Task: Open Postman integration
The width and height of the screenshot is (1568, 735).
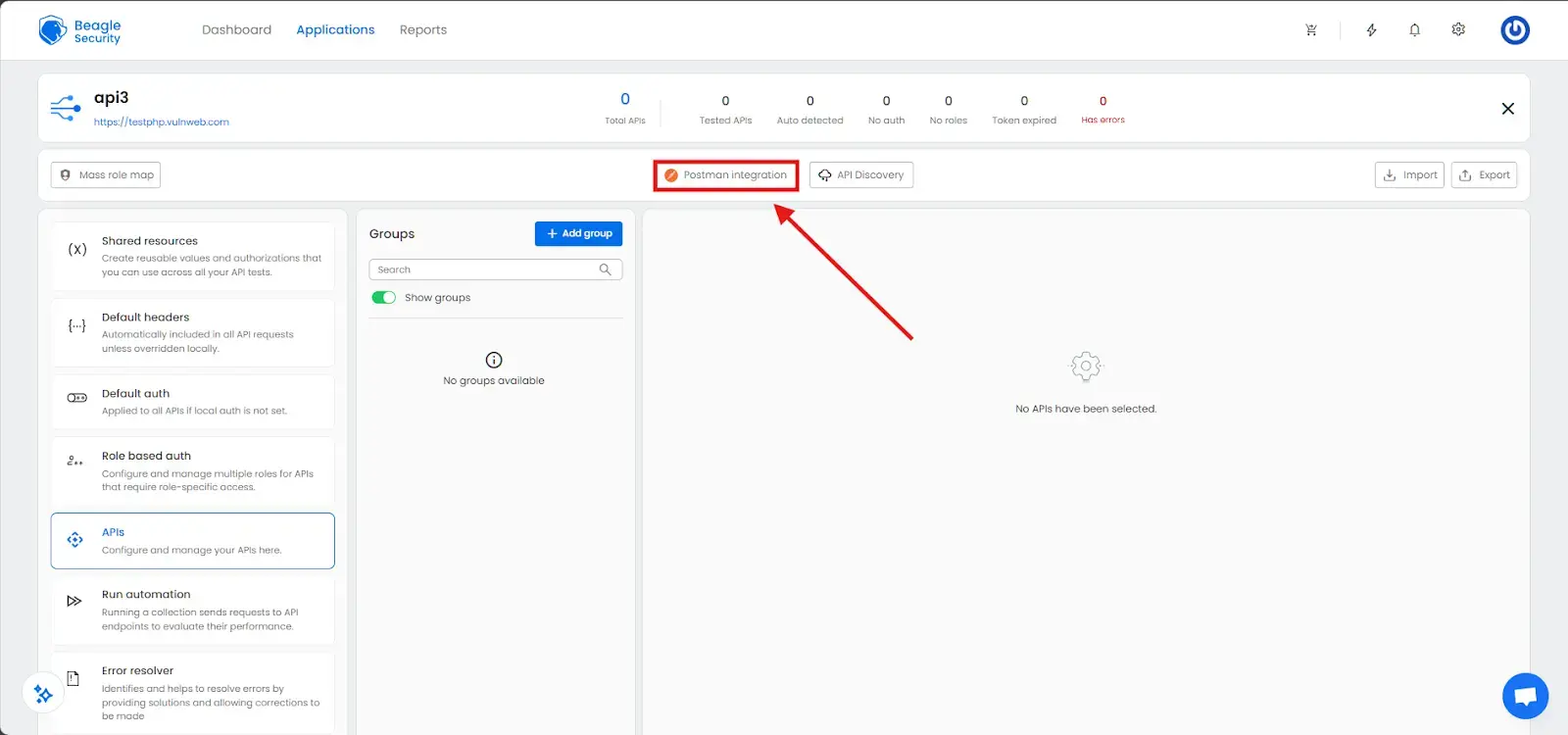Action: pyautogui.click(x=726, y=175)
